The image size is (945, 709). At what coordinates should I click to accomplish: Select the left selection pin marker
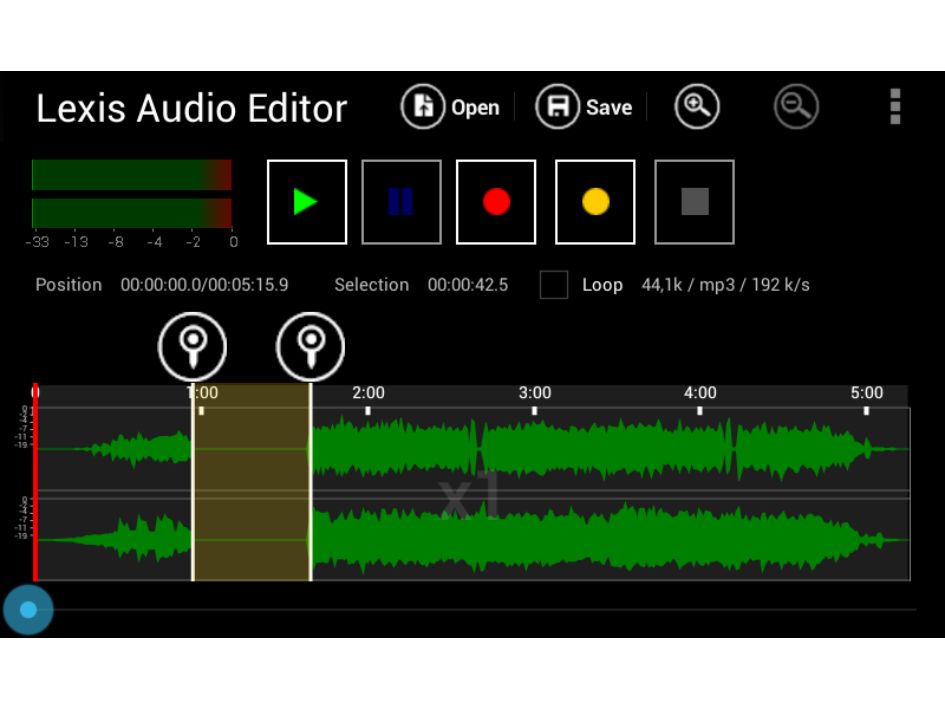click(x=192, y=347)
